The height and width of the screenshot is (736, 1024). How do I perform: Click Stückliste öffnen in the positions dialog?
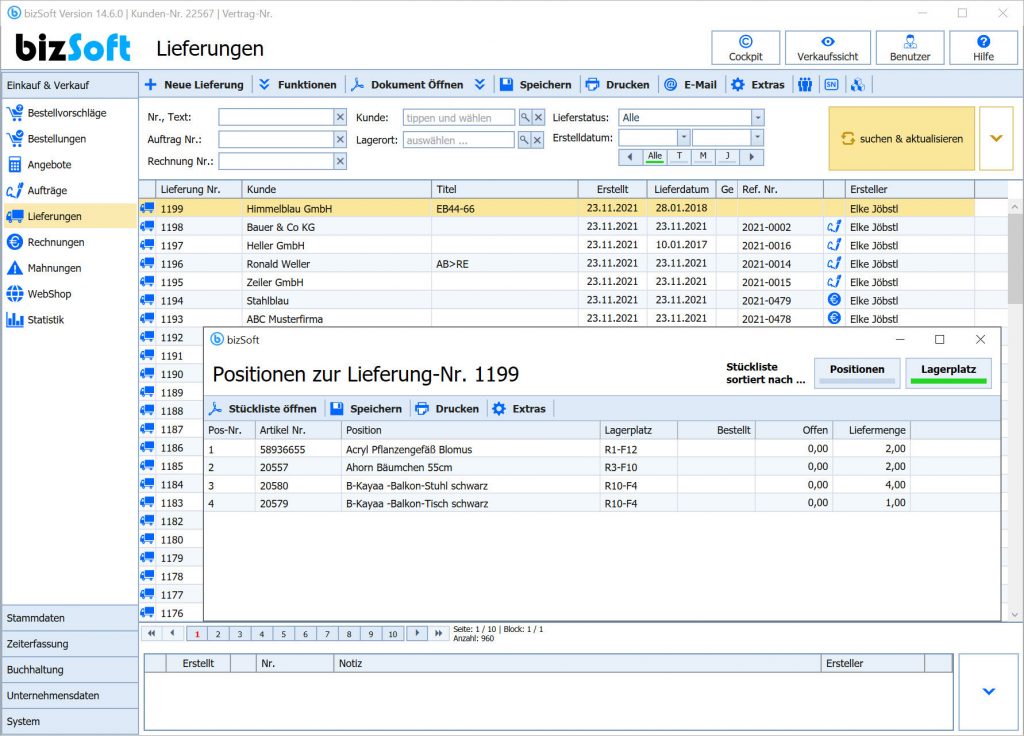pos(263,409)
